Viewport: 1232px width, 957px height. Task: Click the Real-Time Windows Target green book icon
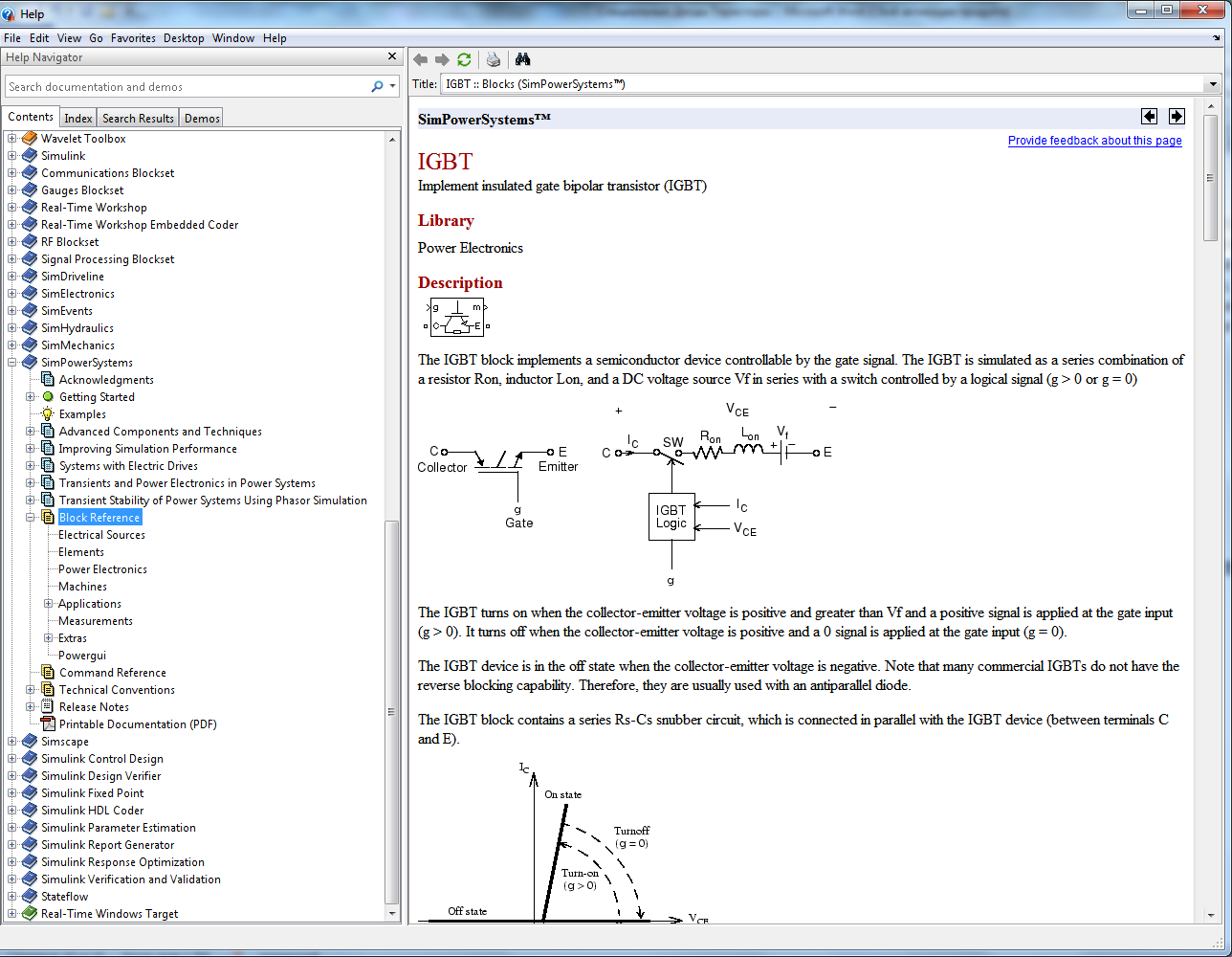[30, 914]
